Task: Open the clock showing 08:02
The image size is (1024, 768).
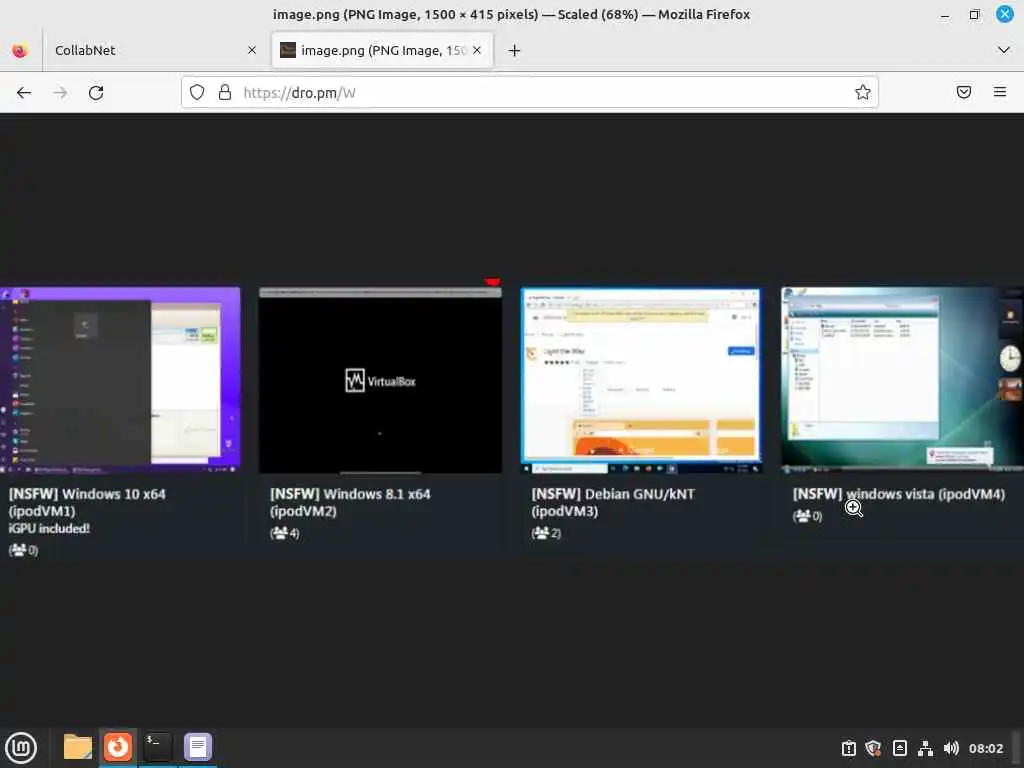Action: point(985,748)
